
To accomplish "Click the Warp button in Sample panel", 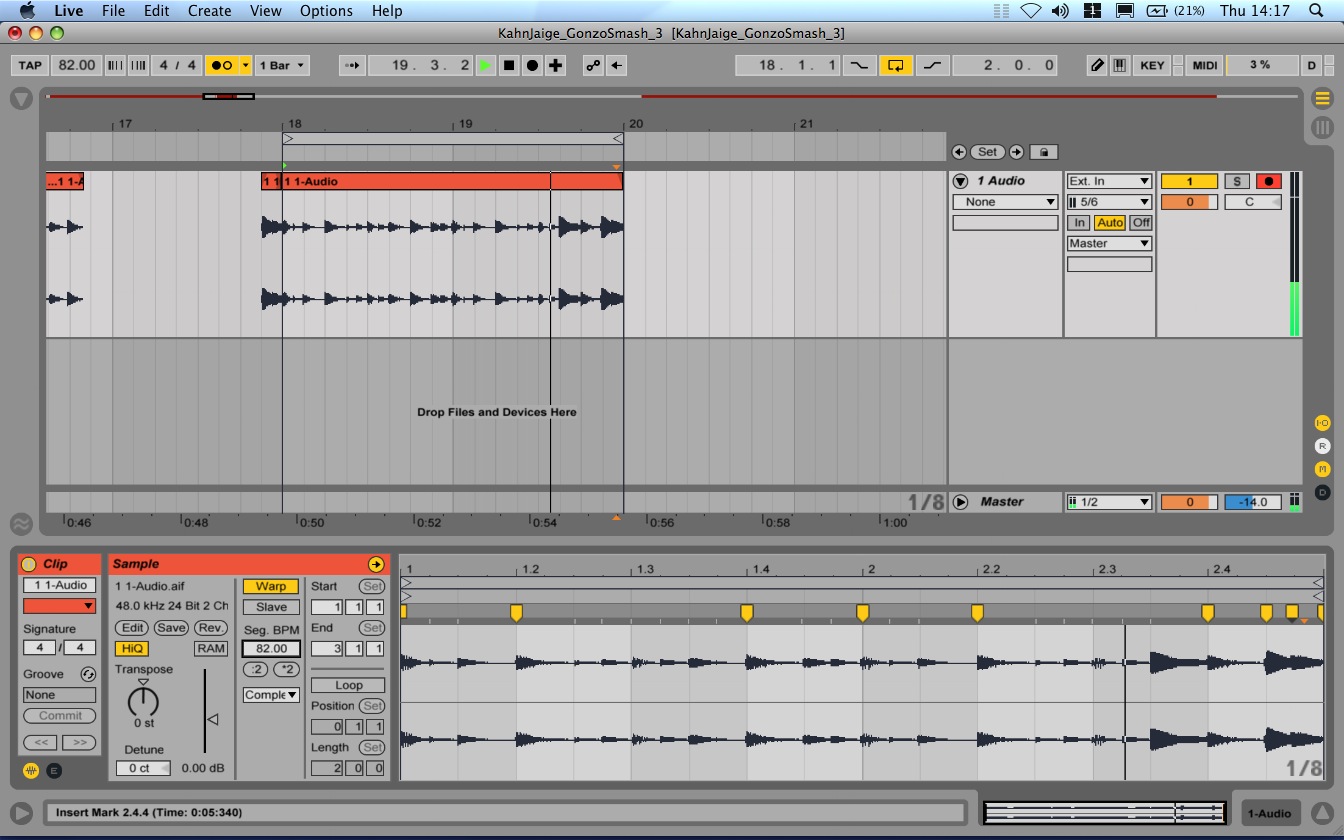I will pyautogui.click(x=270, y=586).
